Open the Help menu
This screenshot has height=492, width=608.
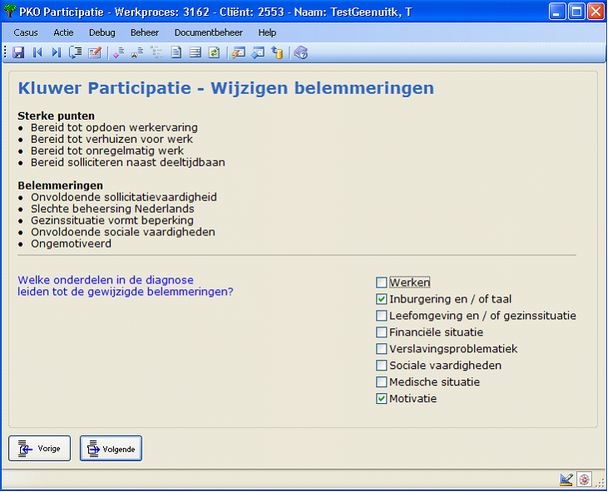pyautogui.click(x=267, y=33)
